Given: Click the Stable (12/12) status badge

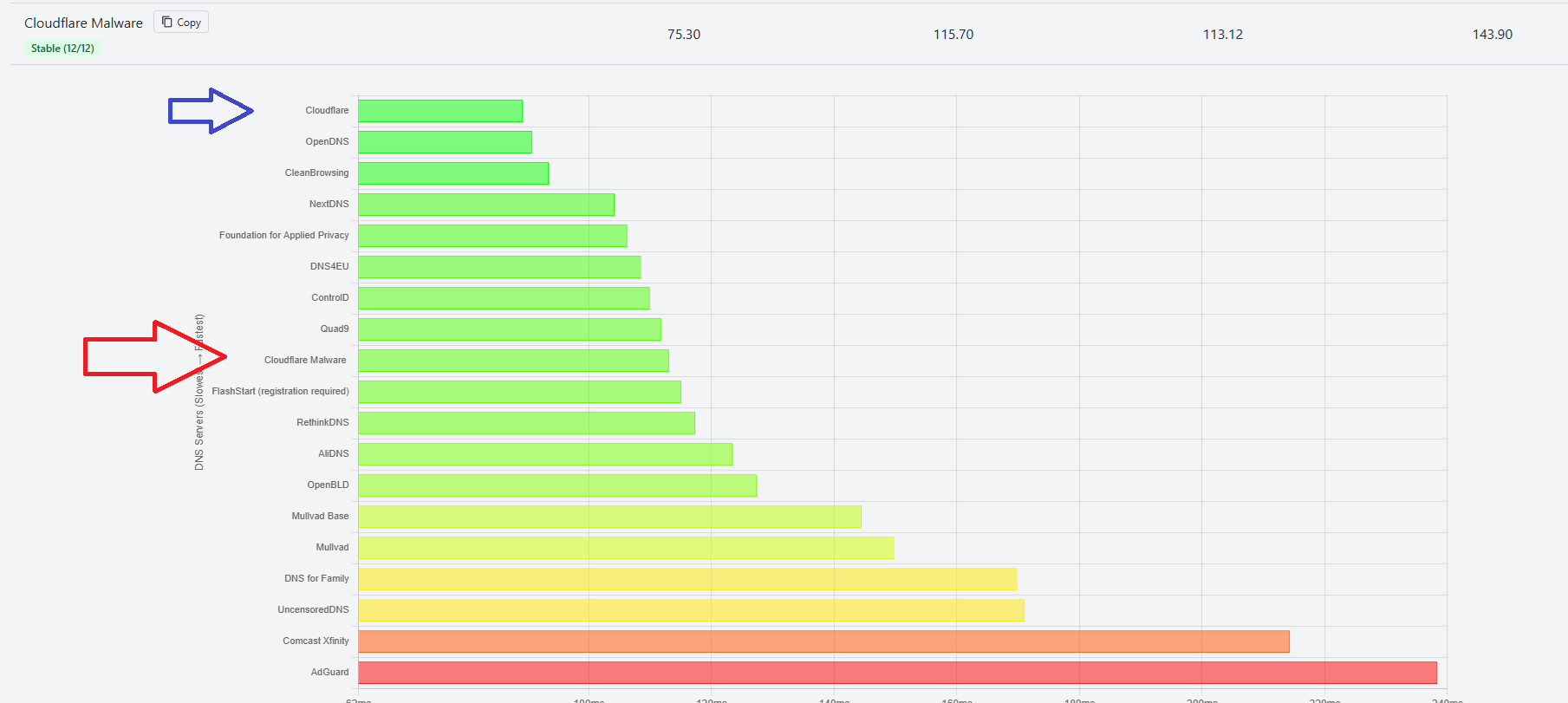Looking at the screenshot, I should (62, 49).
